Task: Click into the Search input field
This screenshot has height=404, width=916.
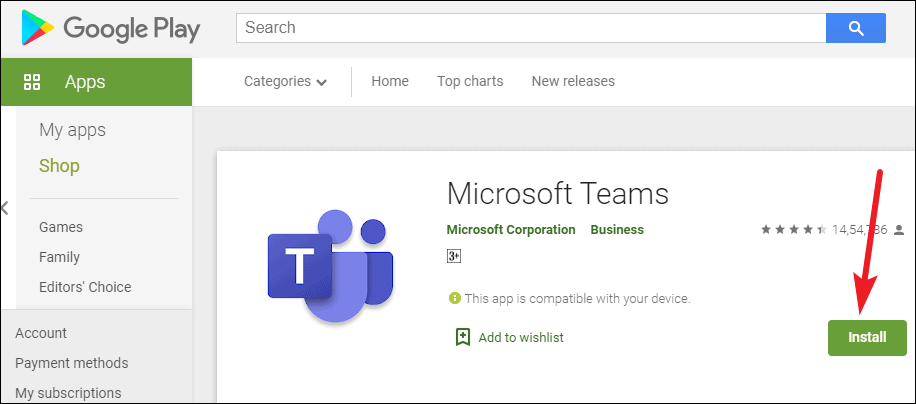Action: pyautogui.click(x=530, y=28)
